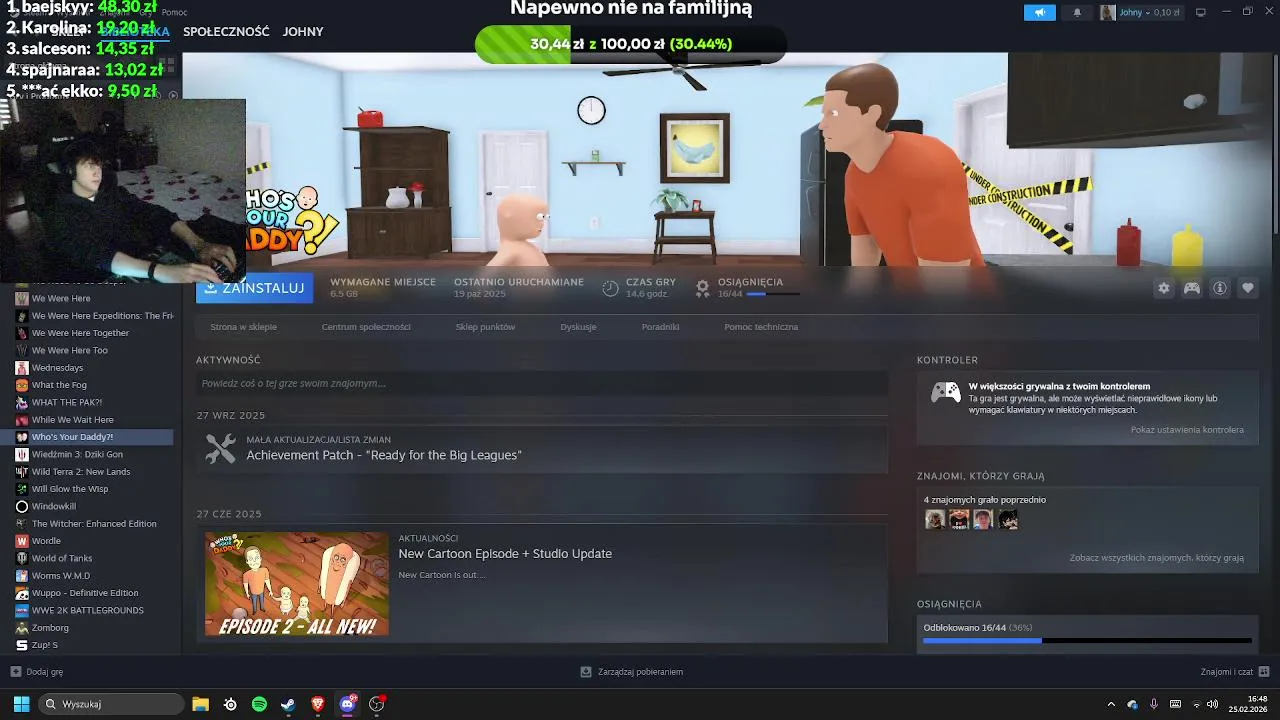
Task: Click the Manage downloads icon
Action: pyautogui.click(x=586, y=672)
